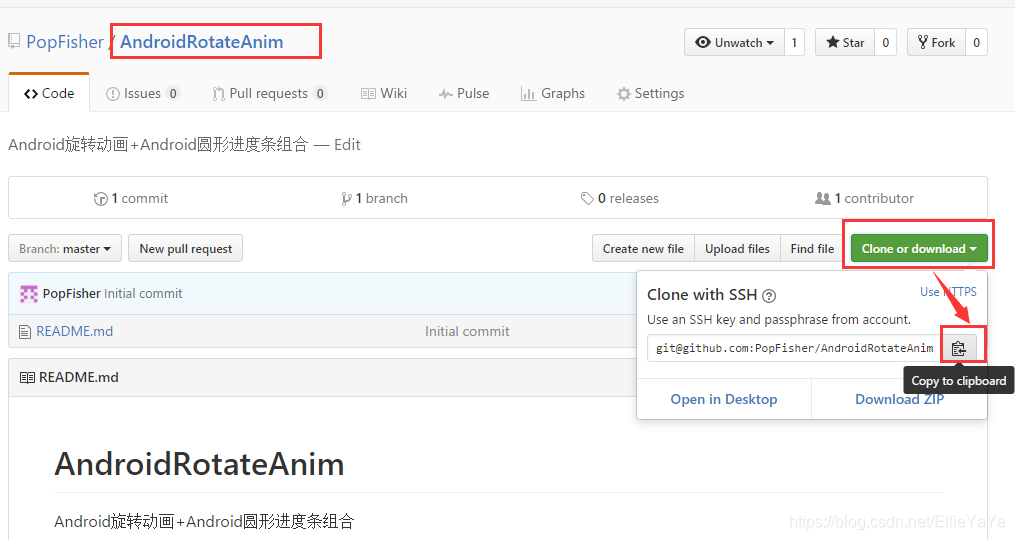Click Create new file button
The width and height of the screenshot is (1015, 540).
643,249
